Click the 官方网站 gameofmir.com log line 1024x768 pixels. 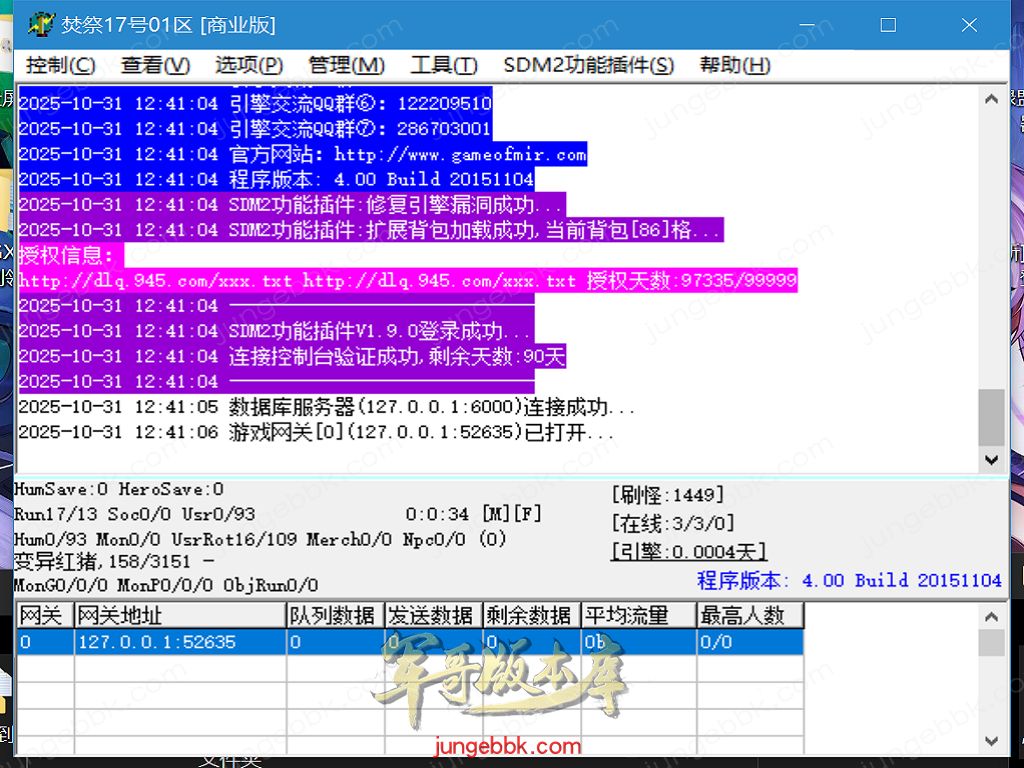[302, 154]
